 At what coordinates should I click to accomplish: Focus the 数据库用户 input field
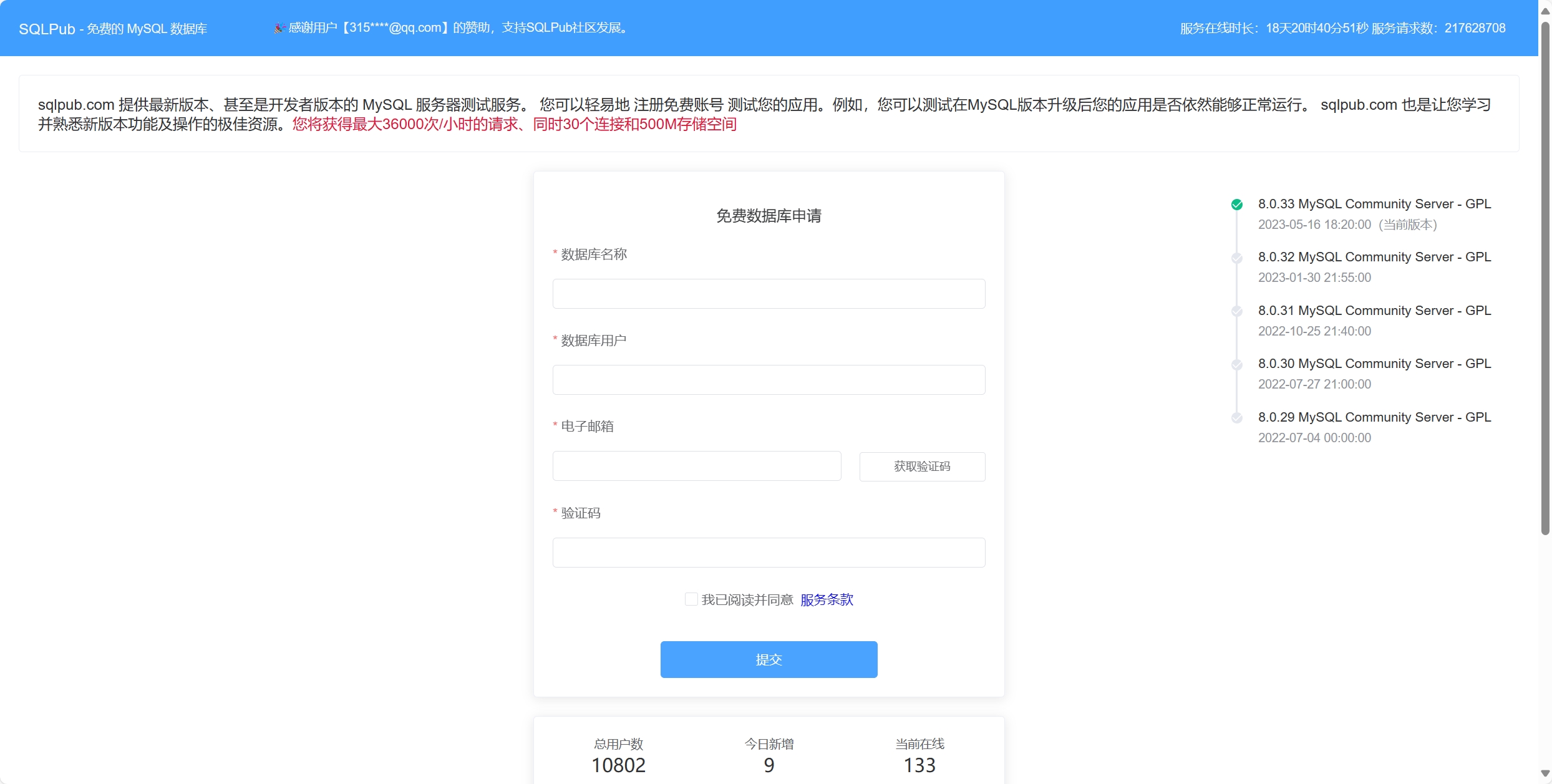769,380
